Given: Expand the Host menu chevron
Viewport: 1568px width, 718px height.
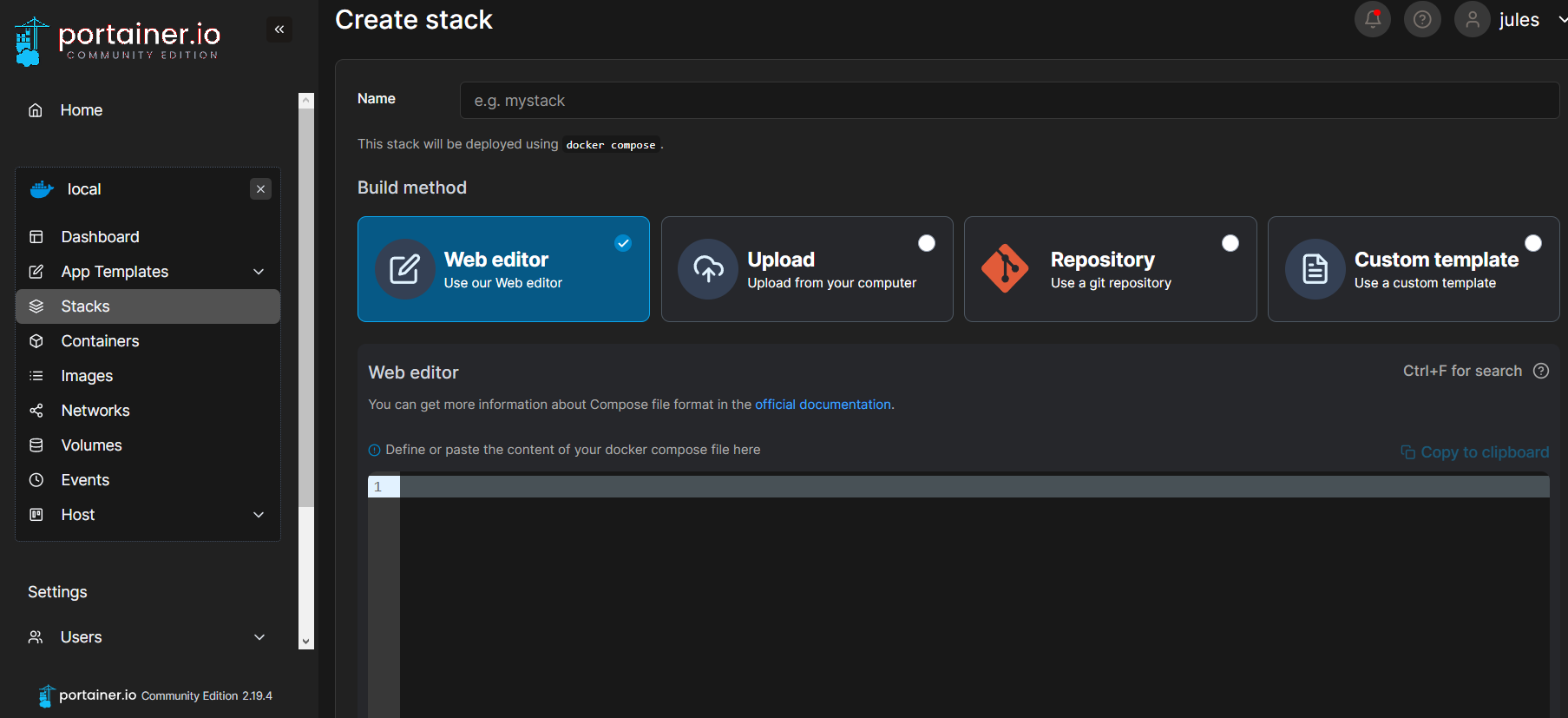Looking at the screenshot, I should [259, 515].
